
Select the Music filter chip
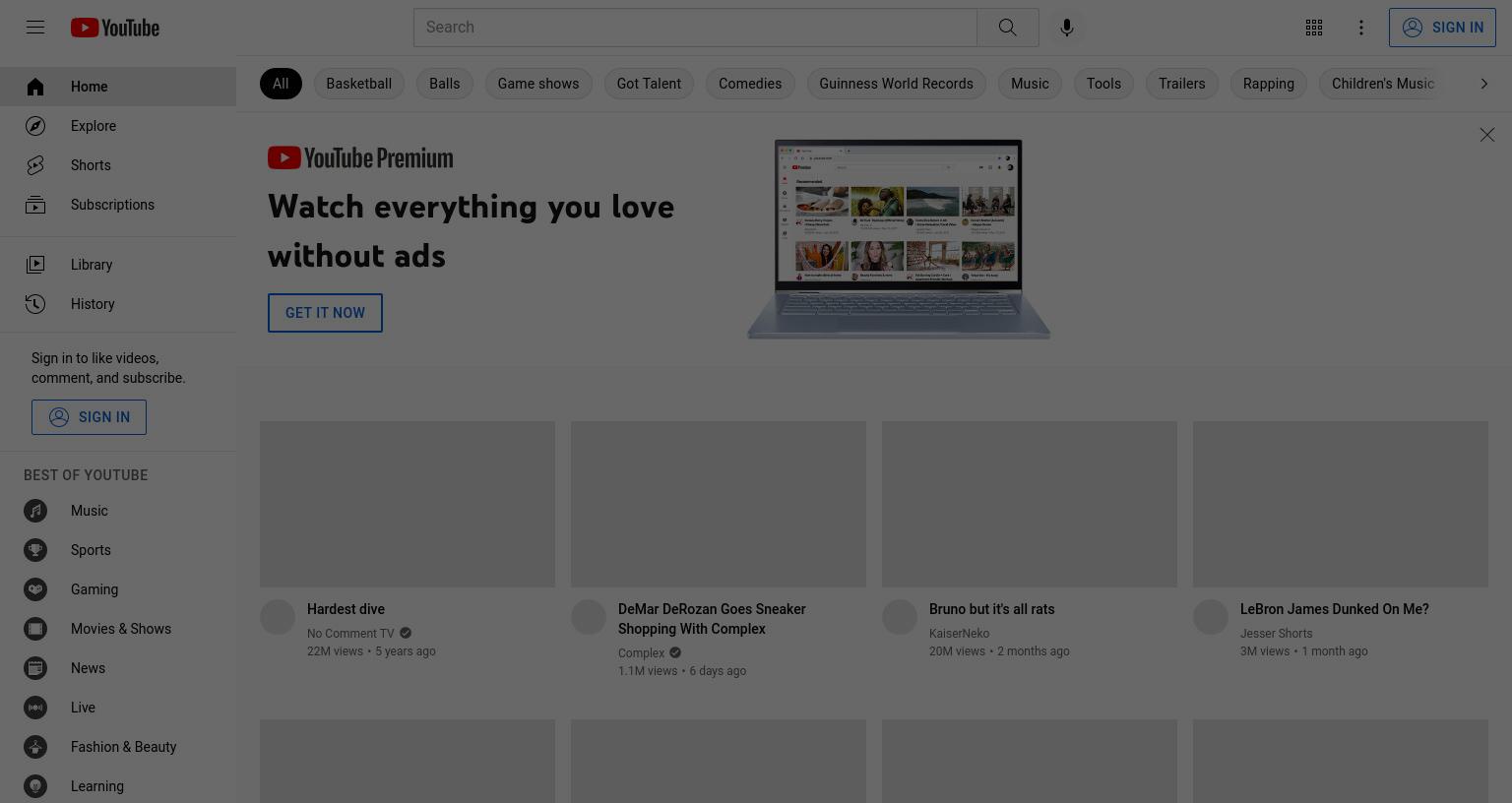pos(1030,84)
